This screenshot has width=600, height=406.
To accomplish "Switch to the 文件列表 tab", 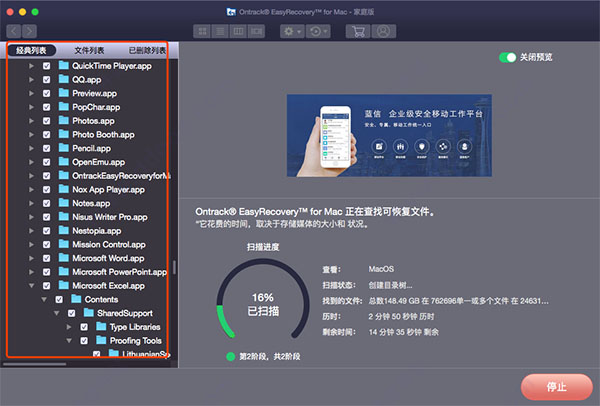I will (89, 50).
